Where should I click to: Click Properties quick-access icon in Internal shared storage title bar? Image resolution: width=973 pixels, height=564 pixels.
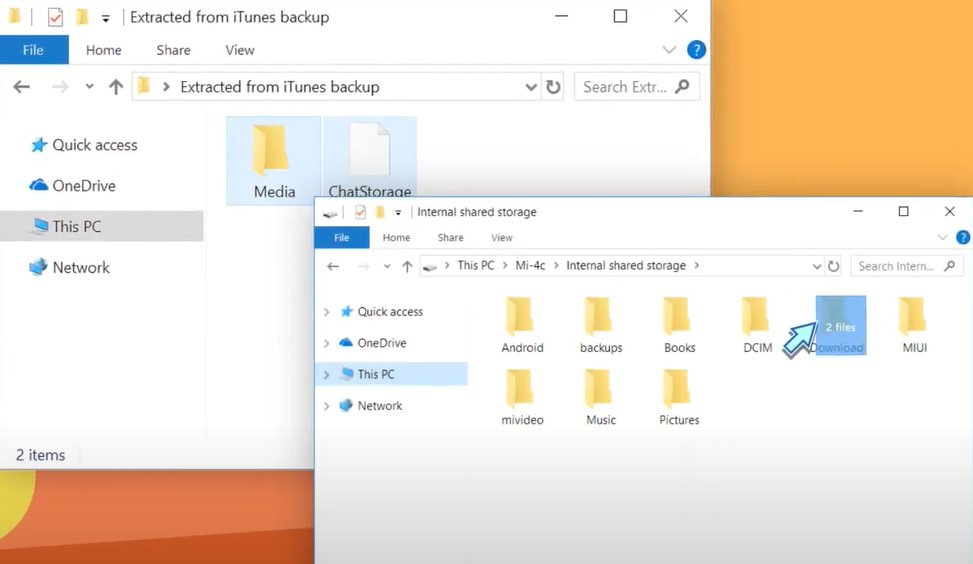pyautogui.click(x=360, y=212)
